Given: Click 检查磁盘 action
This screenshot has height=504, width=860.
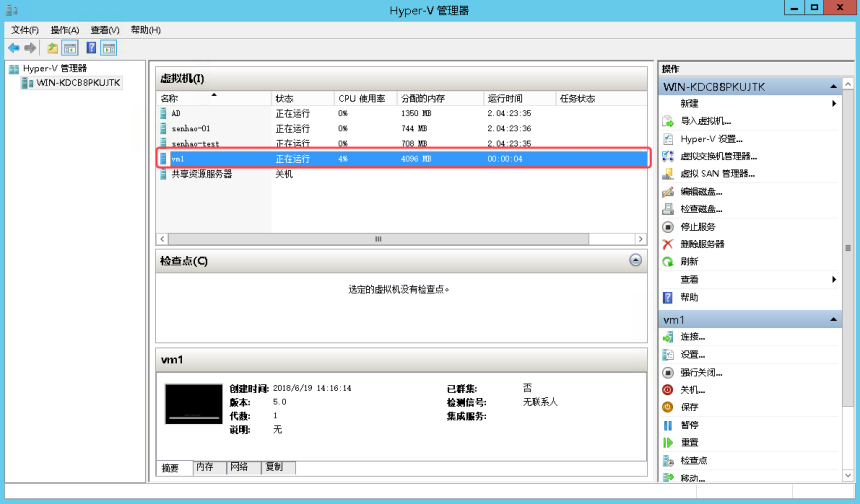Looking at the screenshot, I should pyautogui.click(x=701, y=209).
